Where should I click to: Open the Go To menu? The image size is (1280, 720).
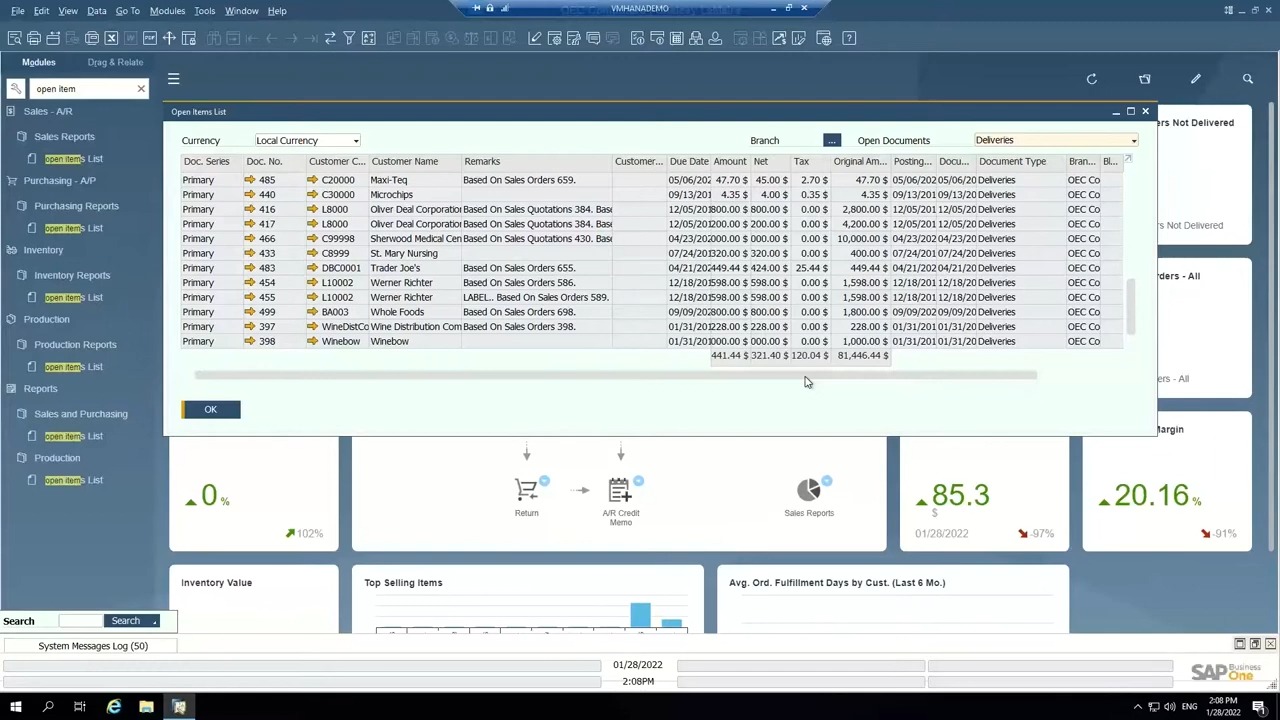click(127, 11)
